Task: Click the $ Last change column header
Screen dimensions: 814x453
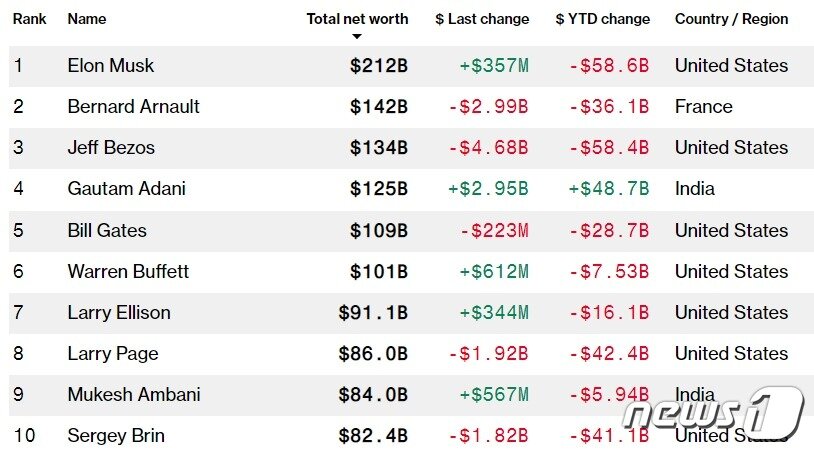Action: [x=482, y=19]
